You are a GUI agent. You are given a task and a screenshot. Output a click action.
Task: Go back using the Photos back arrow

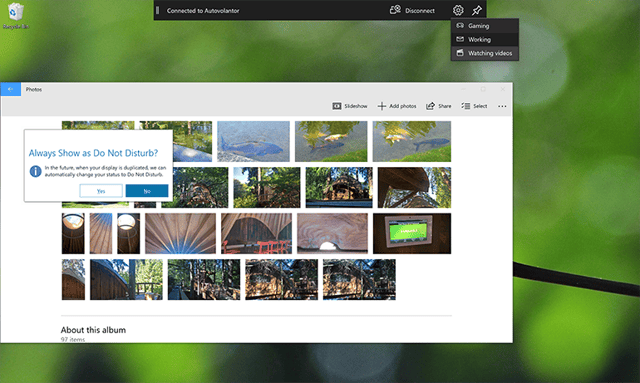coord(11,89)
